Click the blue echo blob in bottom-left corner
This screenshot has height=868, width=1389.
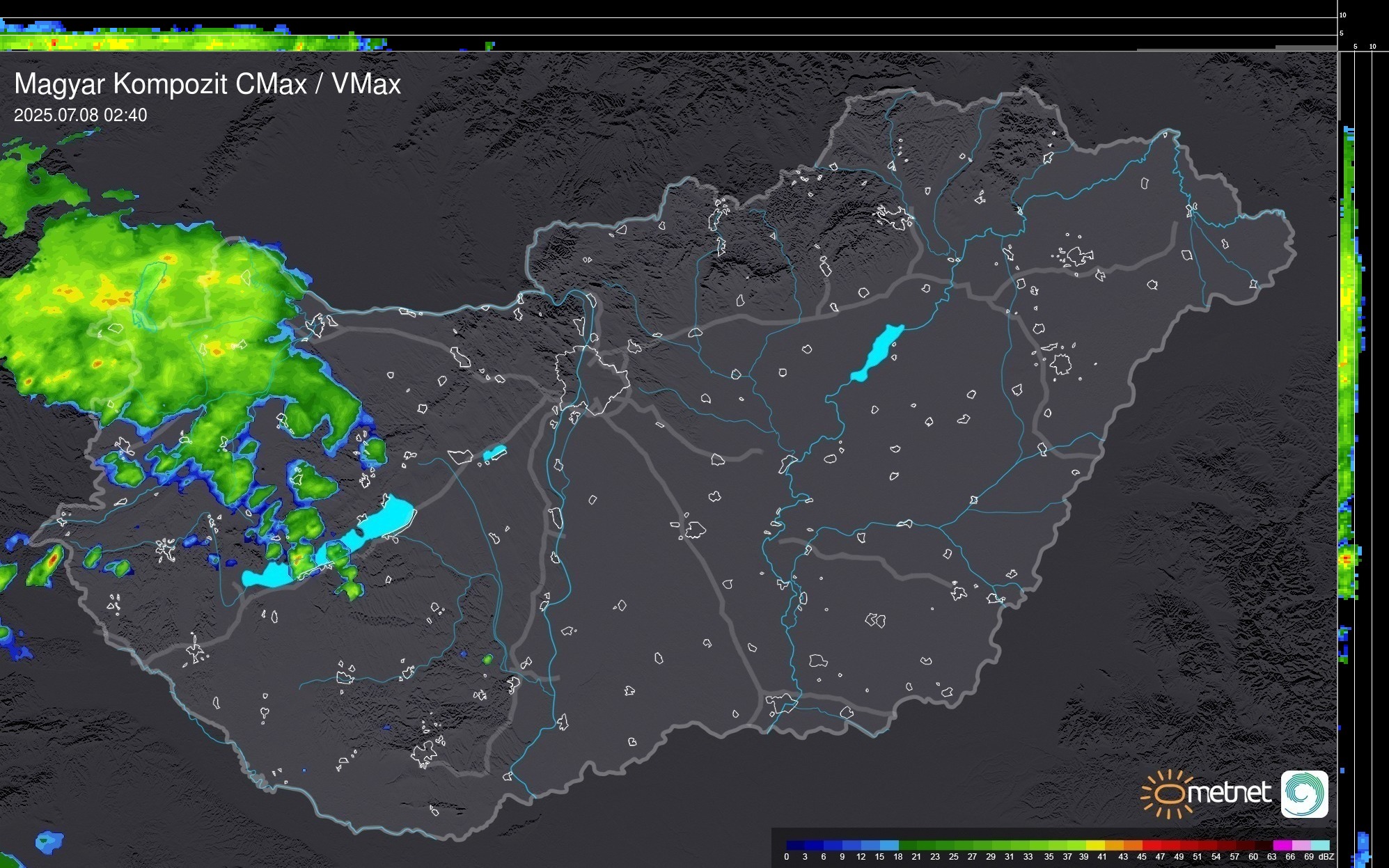coord(49,842)
